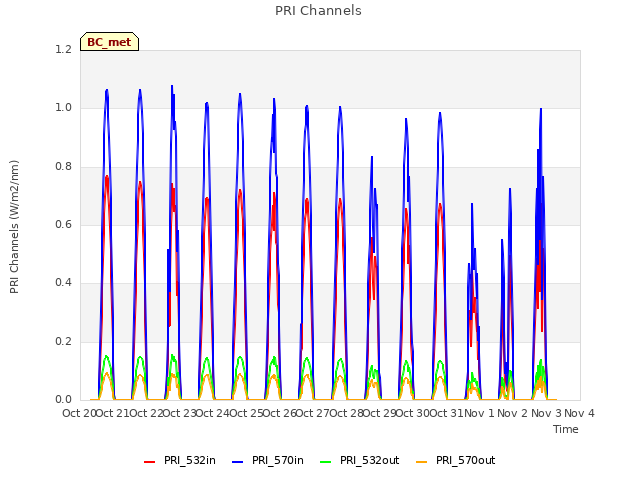Click the Time x-axis title
The height and width of the screenshot is (480, 640).
point(566,429)
